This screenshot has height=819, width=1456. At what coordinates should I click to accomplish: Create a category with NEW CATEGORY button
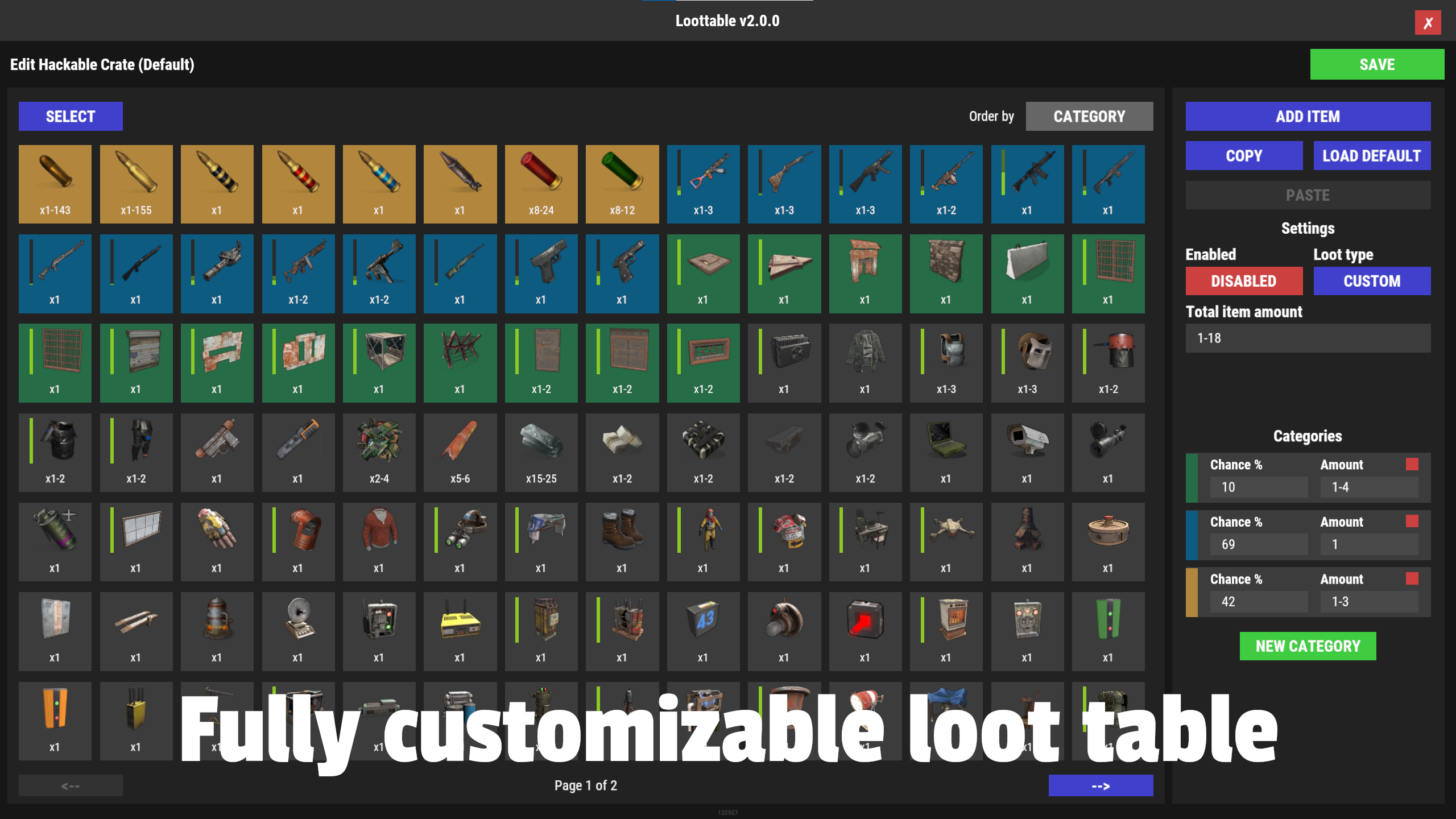pos(1307,646)
